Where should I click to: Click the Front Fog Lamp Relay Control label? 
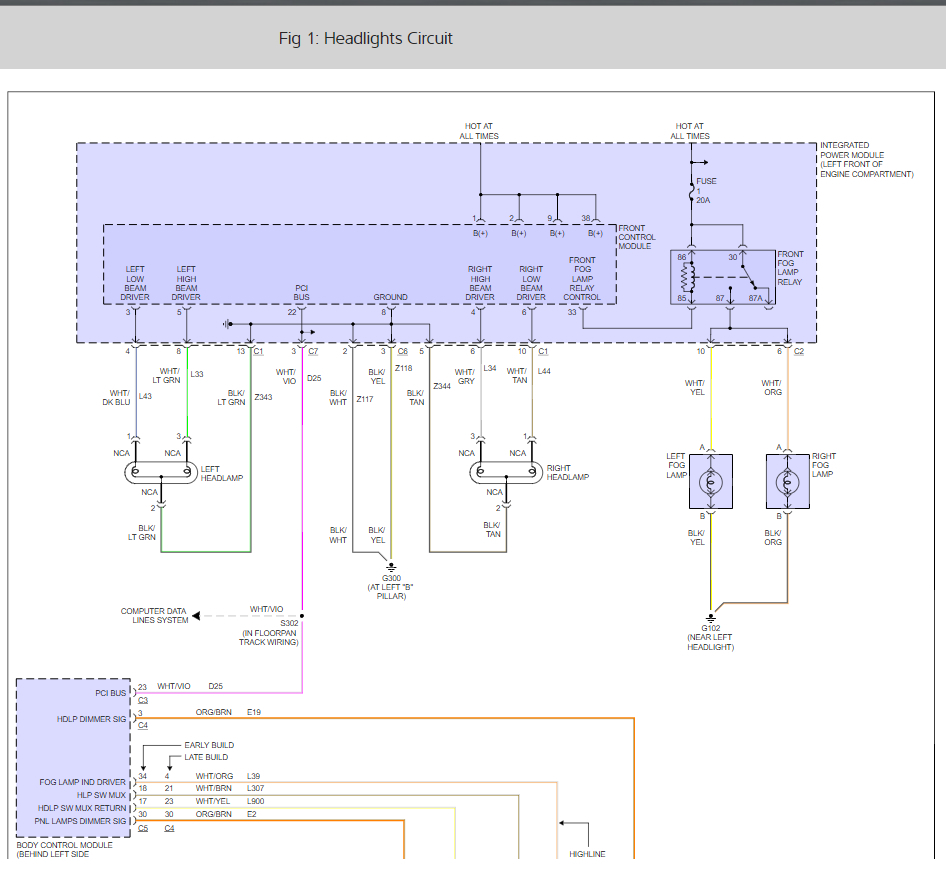582,279
